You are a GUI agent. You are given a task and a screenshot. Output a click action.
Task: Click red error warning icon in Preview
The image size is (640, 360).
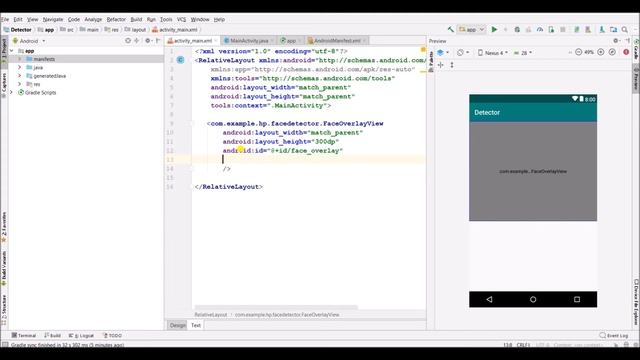tap(626, 52)
